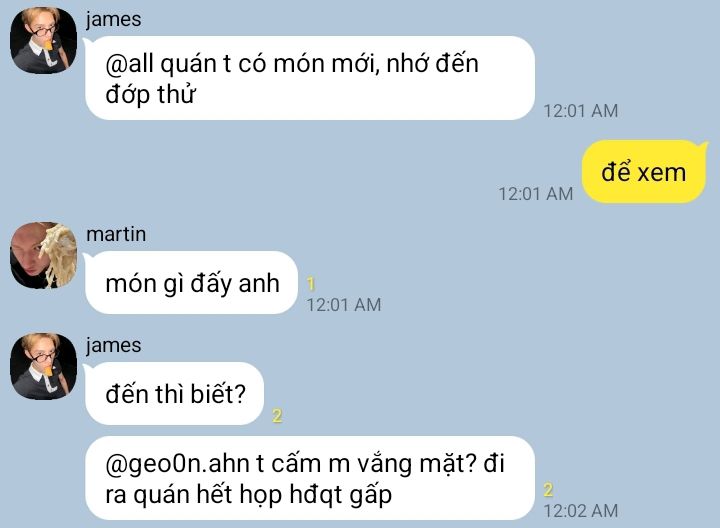This screenshot has width=720, height=528.
Task: Select the '@all quán t có món mới' message
Action: [310, 78]
